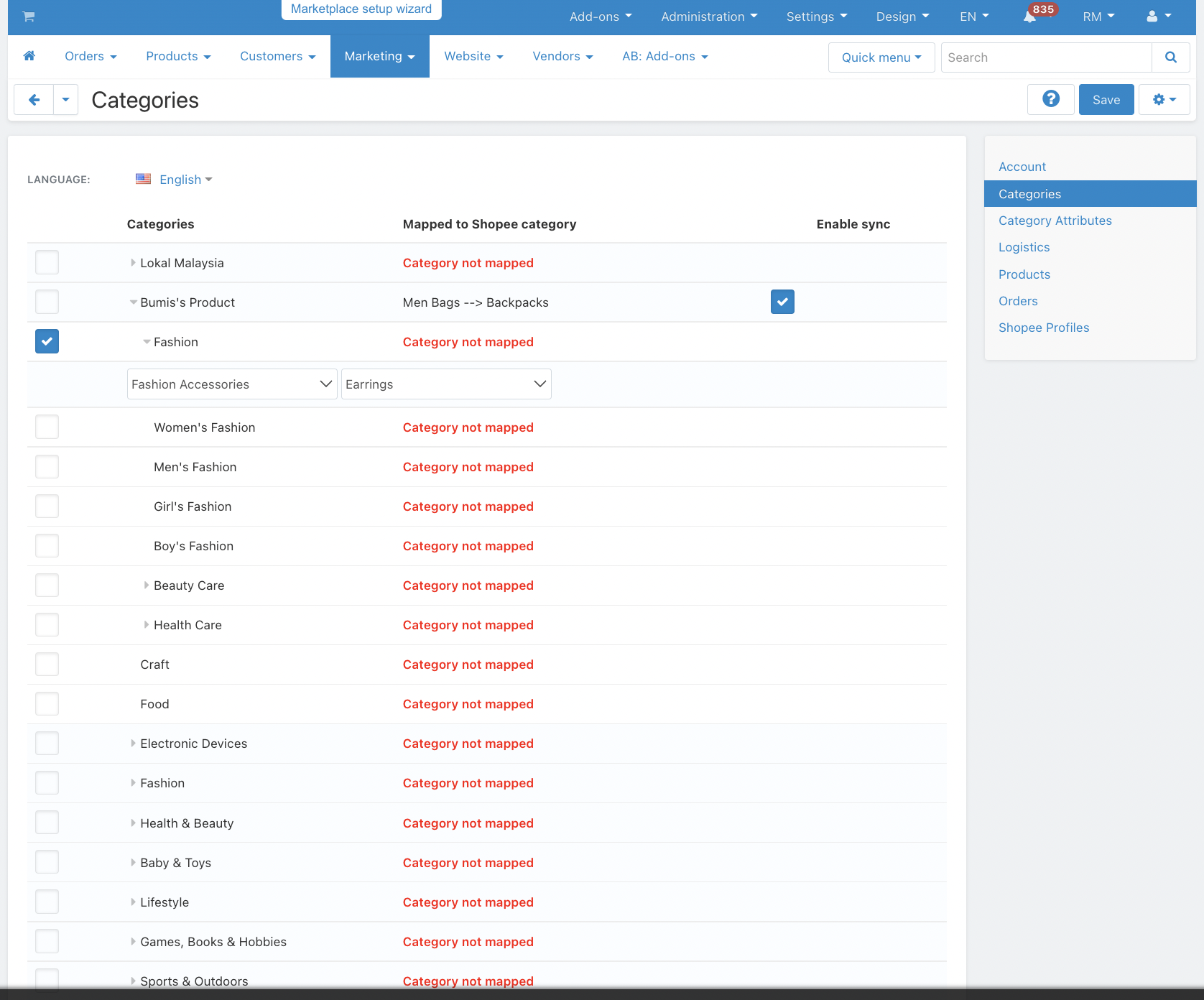The width and height of the screenshot is (1204, 1000).
Task: Open notifications bell with 835 badge
Action: (x=1030, y=17)
